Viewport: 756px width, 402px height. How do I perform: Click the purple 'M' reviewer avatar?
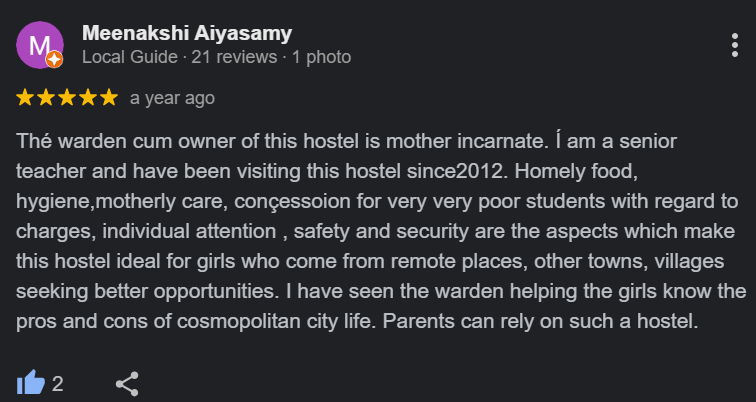pyautogui.click(x=40, y=45)
